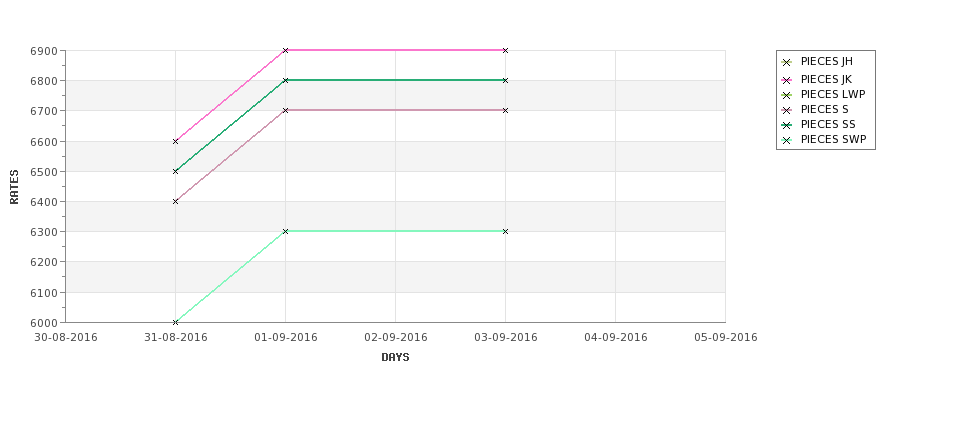Click the PIECES S legend marker icon
Viewport: 975px width, 429px height.
787,110
